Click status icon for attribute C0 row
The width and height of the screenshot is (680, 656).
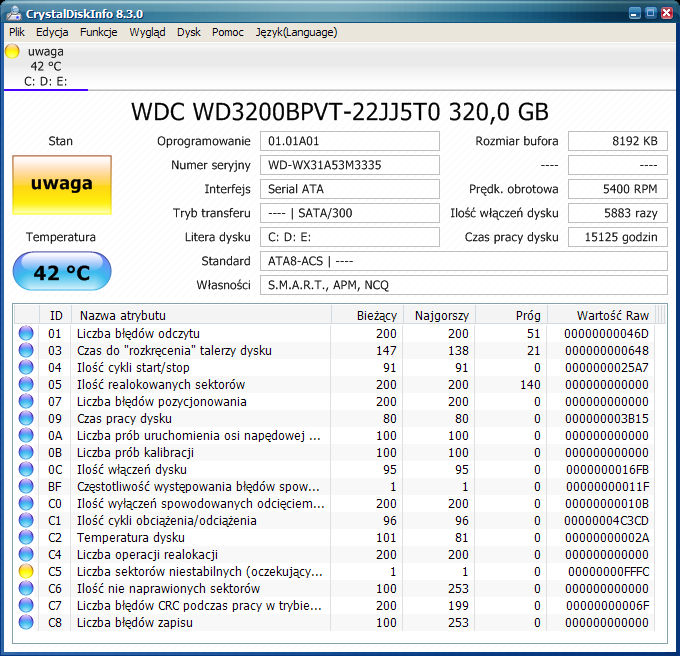[26, 503]
